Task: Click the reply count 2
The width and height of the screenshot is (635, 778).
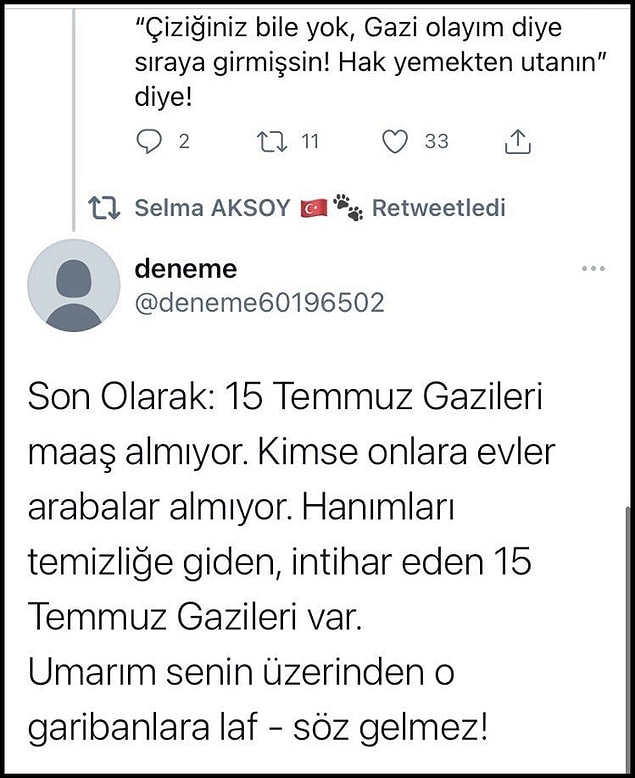Action: coord(184,142)
